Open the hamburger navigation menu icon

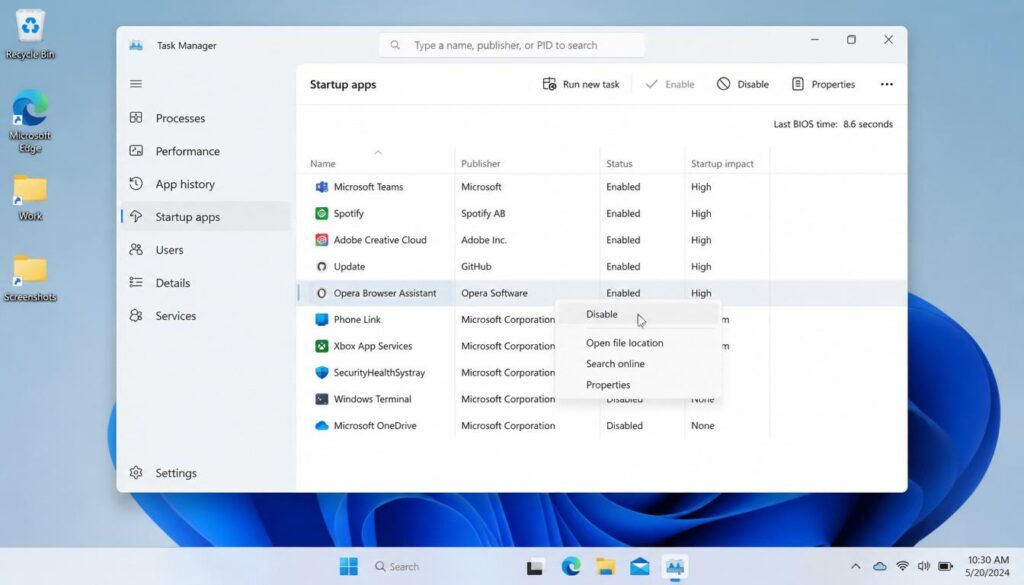(x=136, y=84)
